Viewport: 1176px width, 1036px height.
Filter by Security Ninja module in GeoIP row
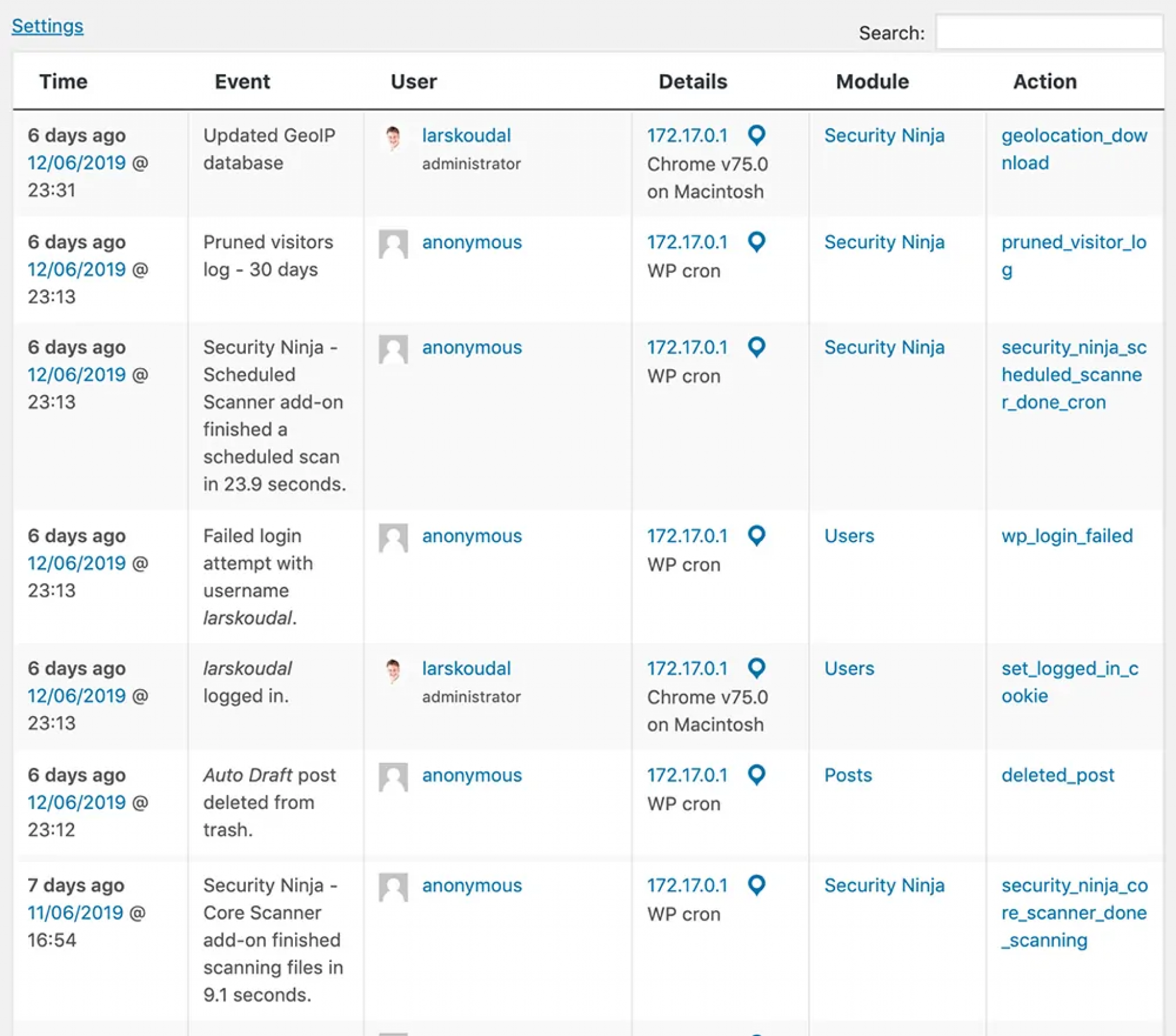coord(884,136)
